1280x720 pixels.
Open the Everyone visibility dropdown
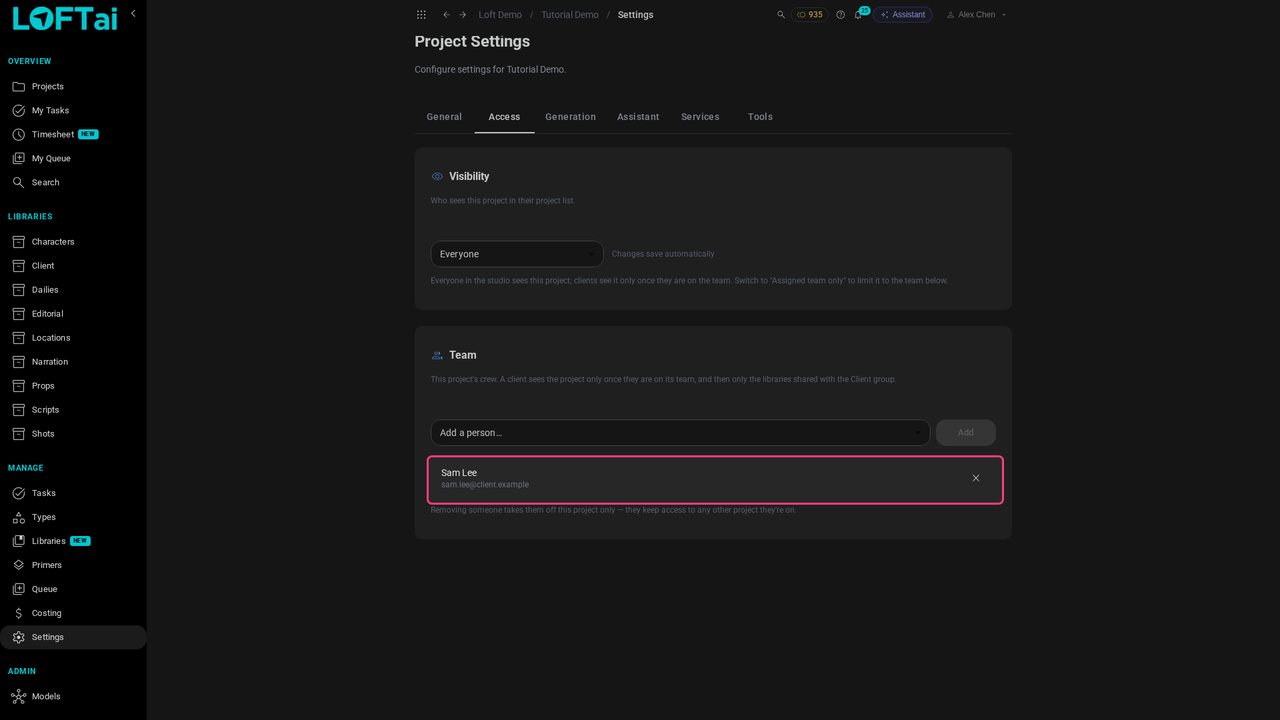(x=517, y=254)
